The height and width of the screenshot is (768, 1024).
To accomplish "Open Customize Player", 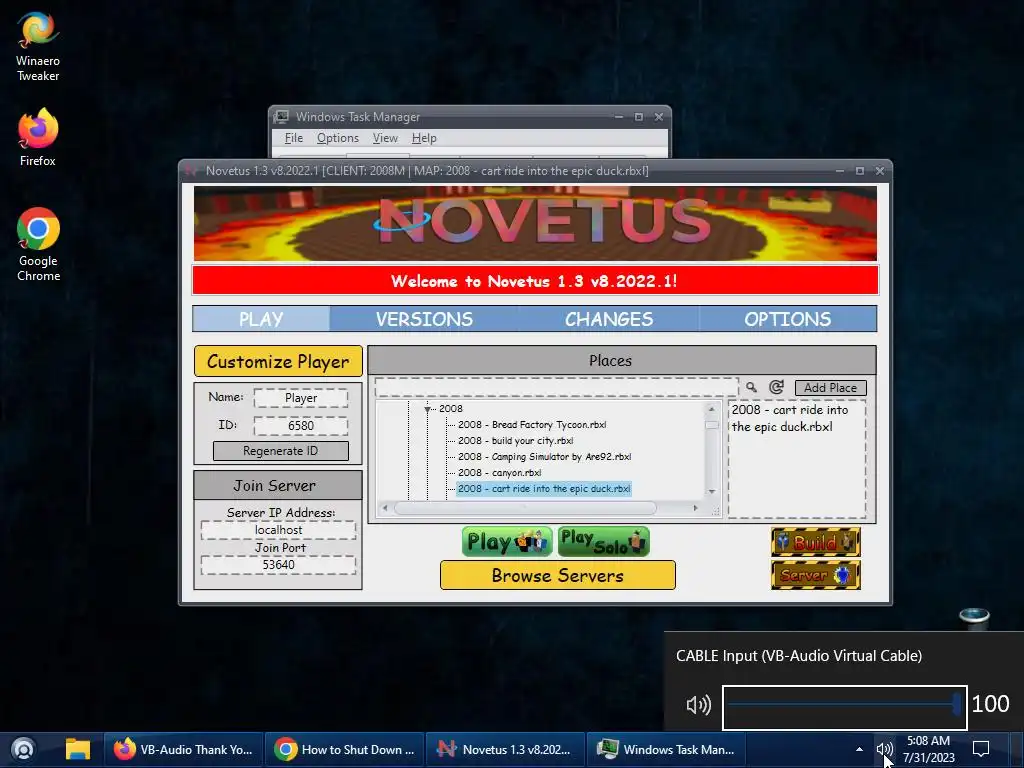I will point(278,361).
